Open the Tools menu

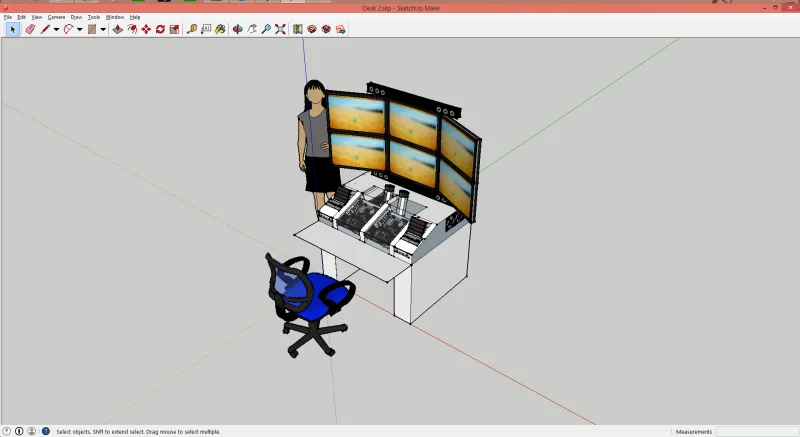(94, 17)
